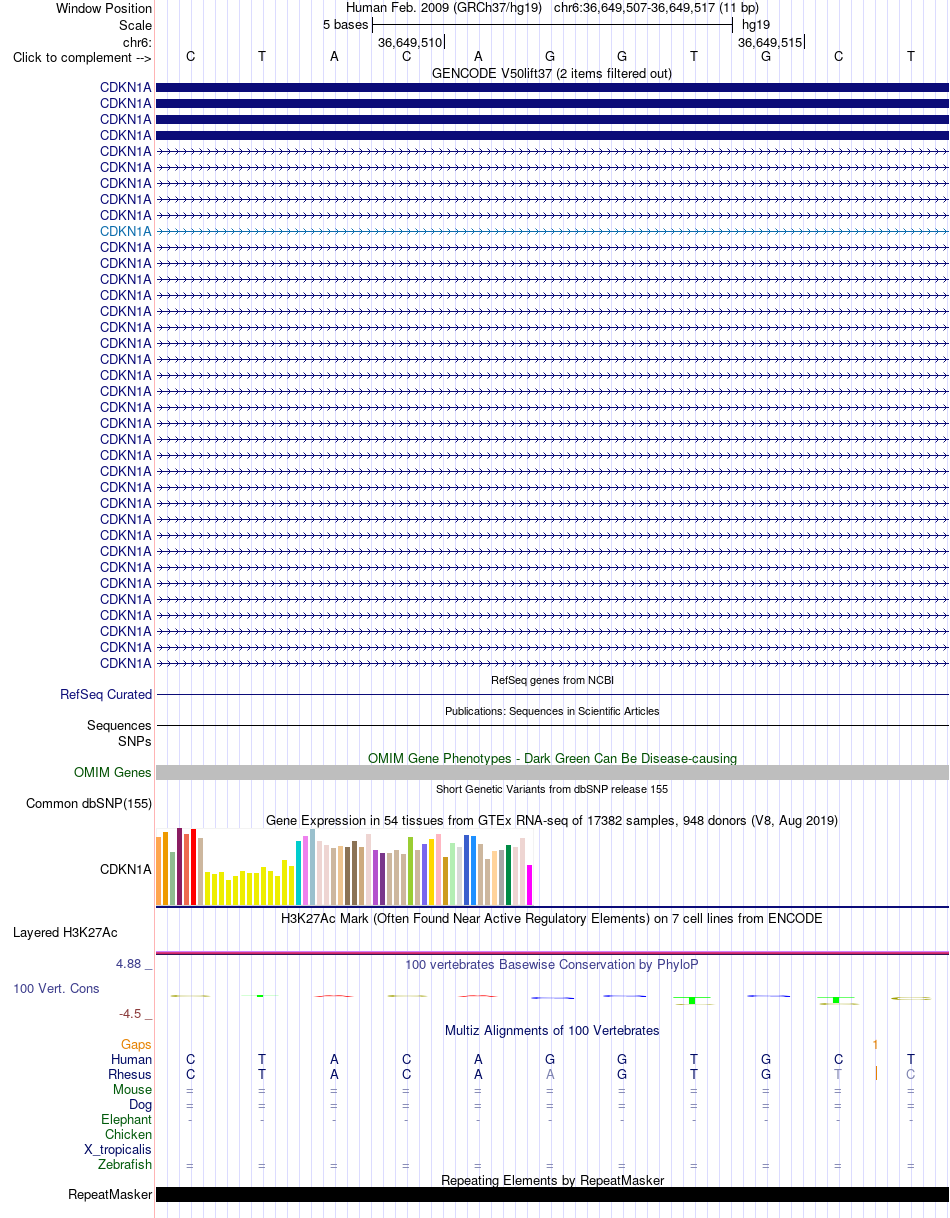This screenshot has width=950, height=1218.
Task: Click the 'chr6:' ruler label
Action: [137, 42]
